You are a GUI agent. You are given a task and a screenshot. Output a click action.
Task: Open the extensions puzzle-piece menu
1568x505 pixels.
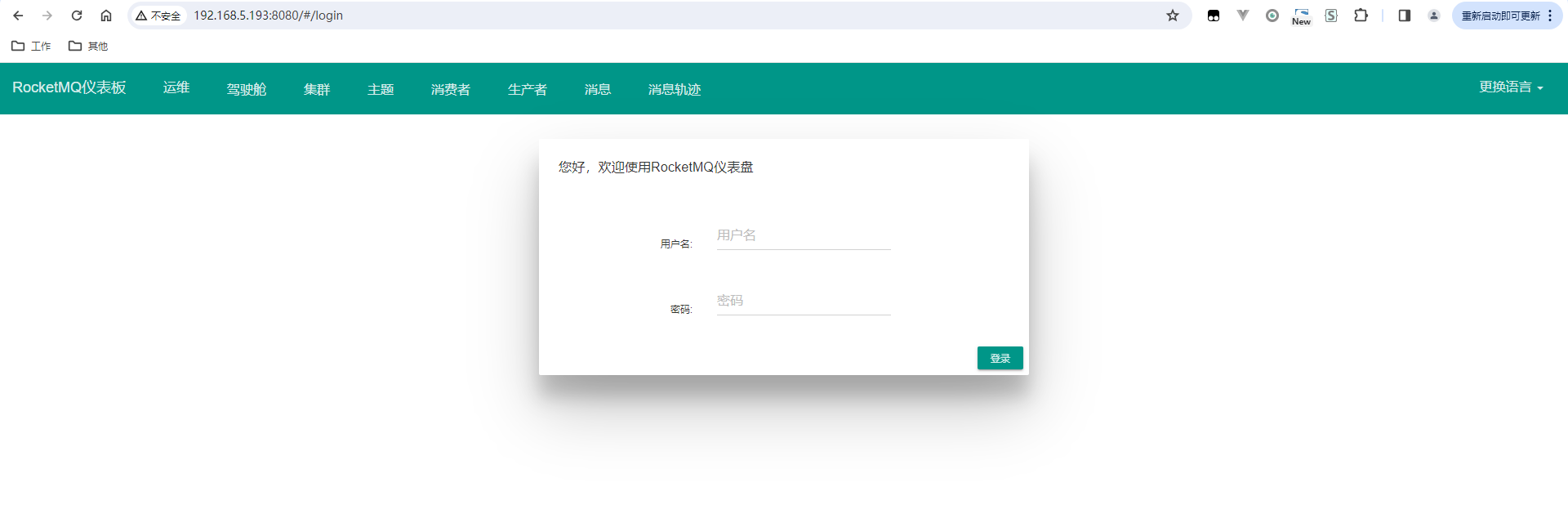coord(1361,16)
